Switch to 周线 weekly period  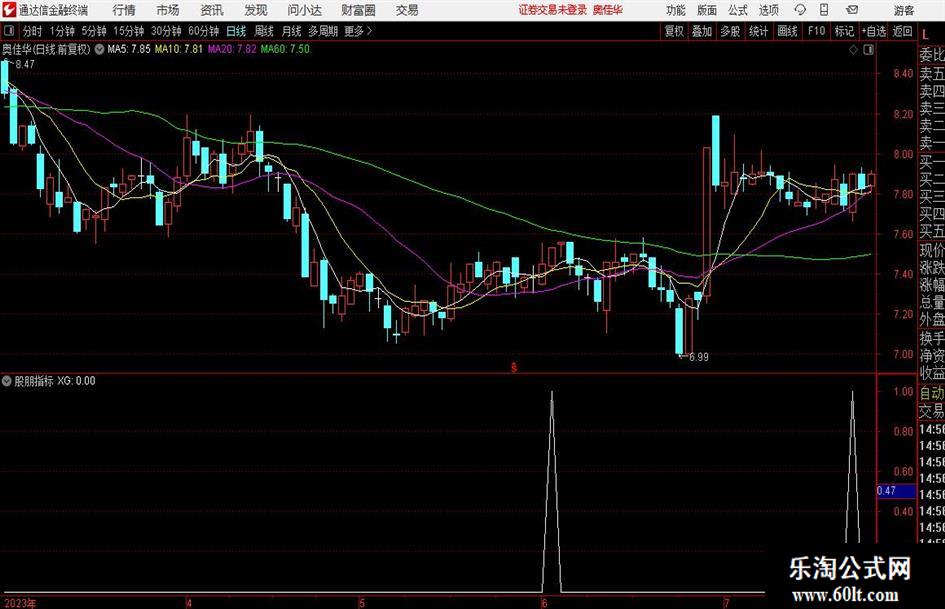click(x=264, y=31)
